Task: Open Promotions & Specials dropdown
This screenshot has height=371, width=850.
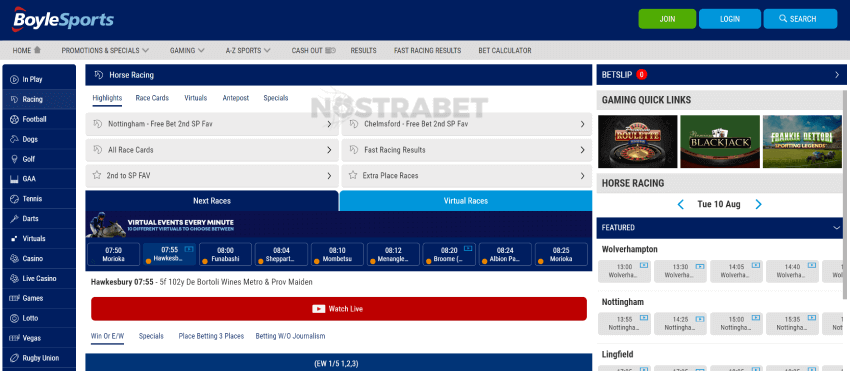Action: click(105, 50)
